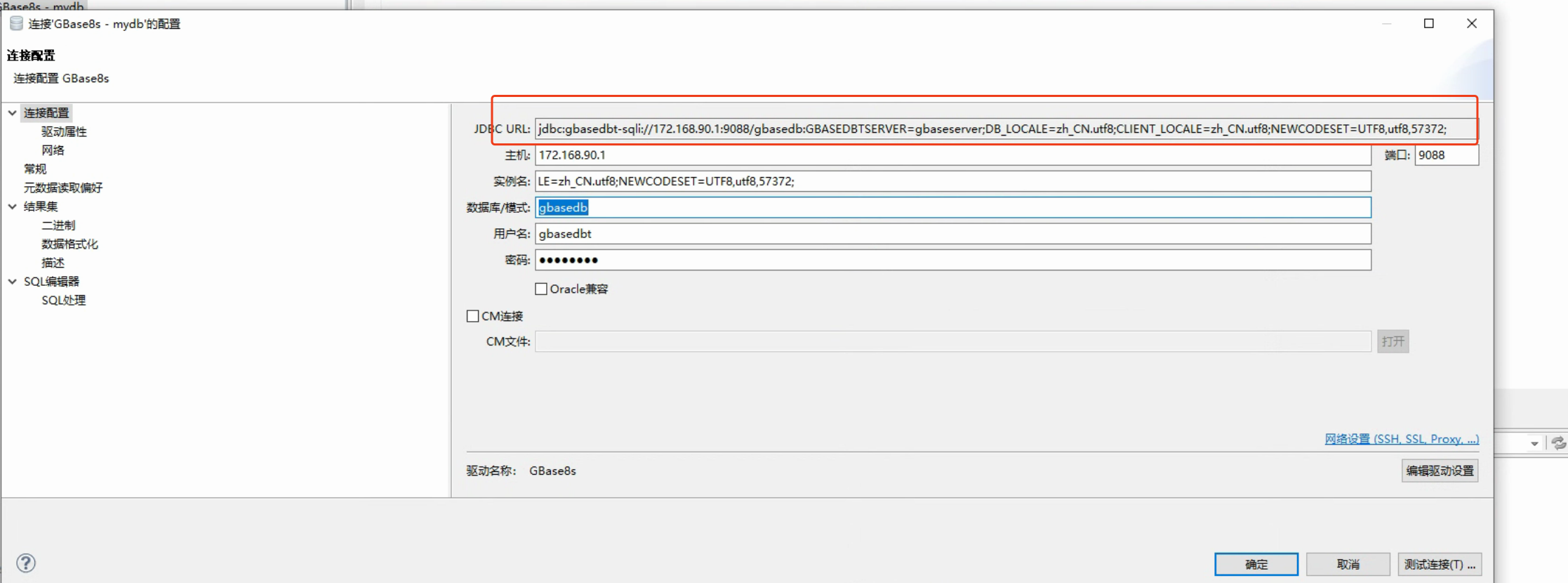Focus the 主机 host input field
1568x583 pixels.
pyautogui.click(x=953, y=155)
